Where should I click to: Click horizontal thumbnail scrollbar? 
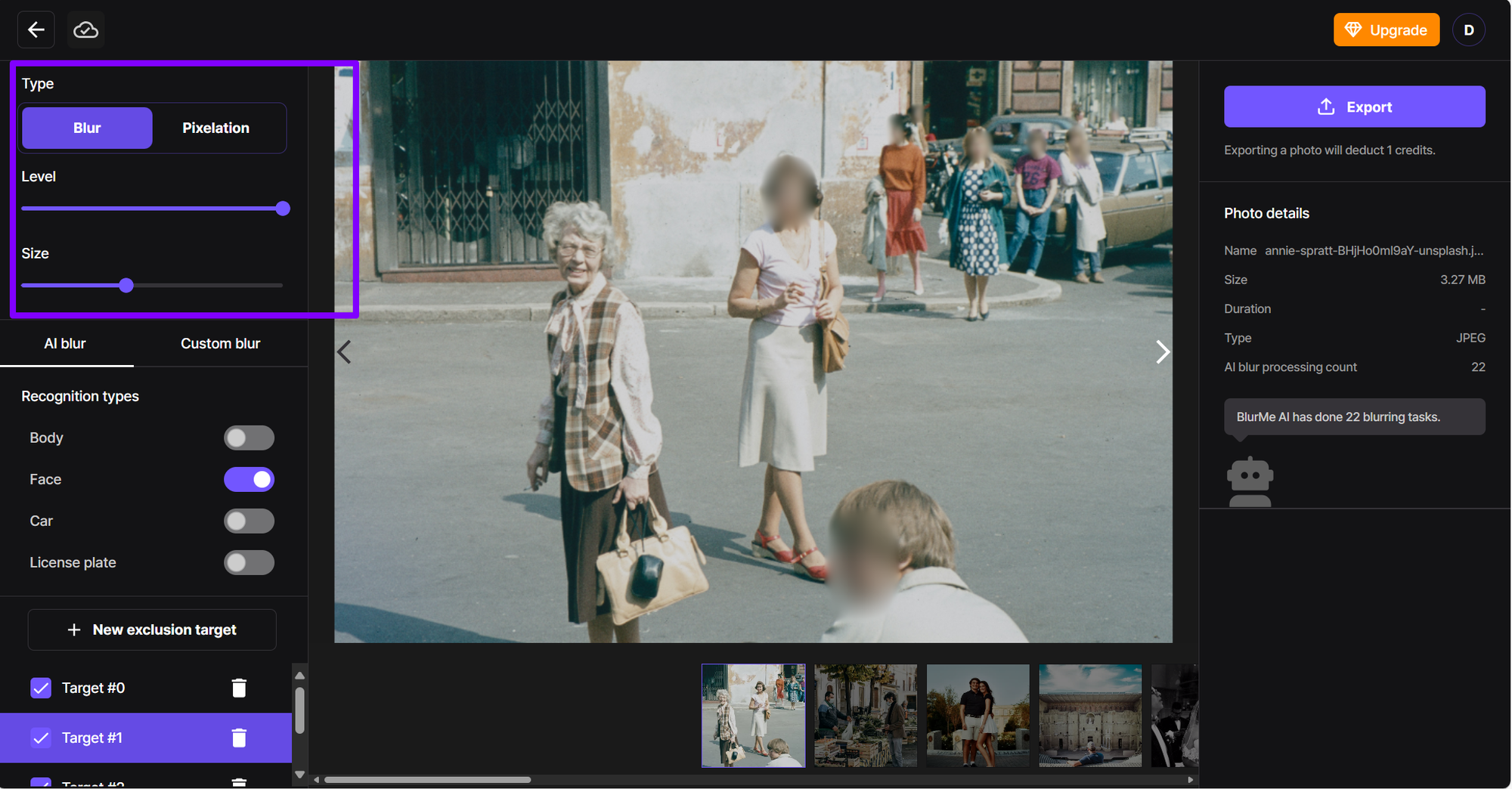point(427,780)
